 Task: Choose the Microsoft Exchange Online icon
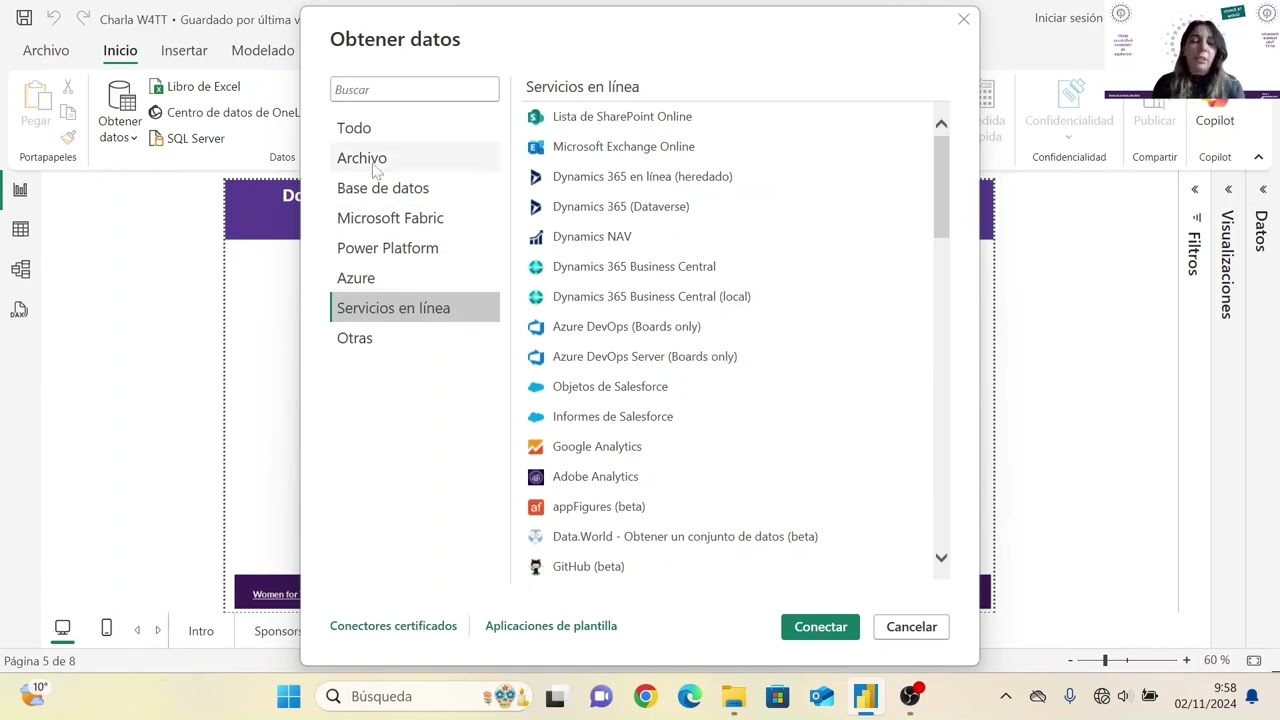click(535, 147)
